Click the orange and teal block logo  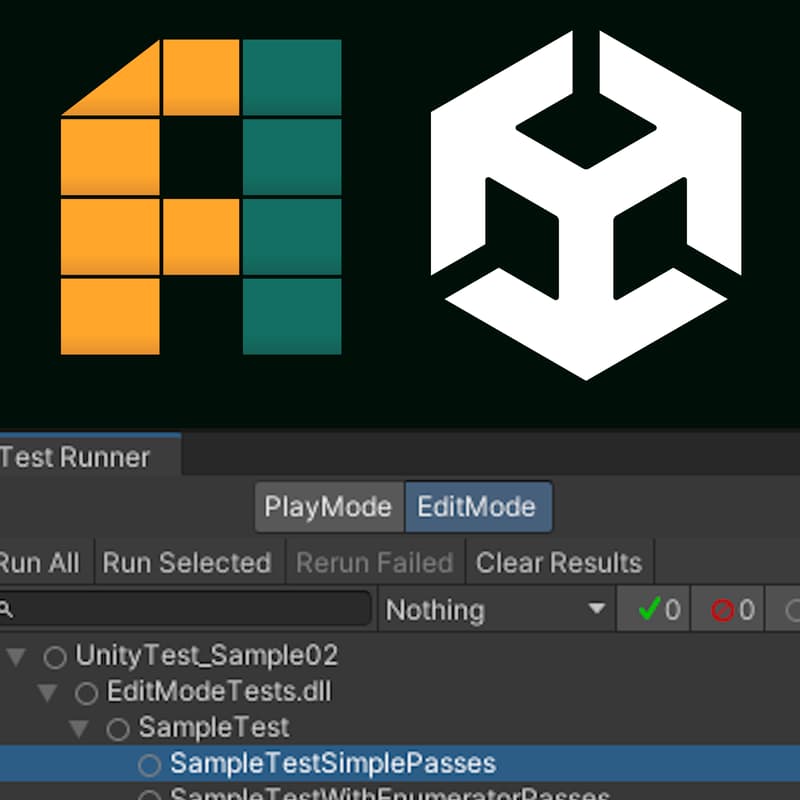click(201, 196)
